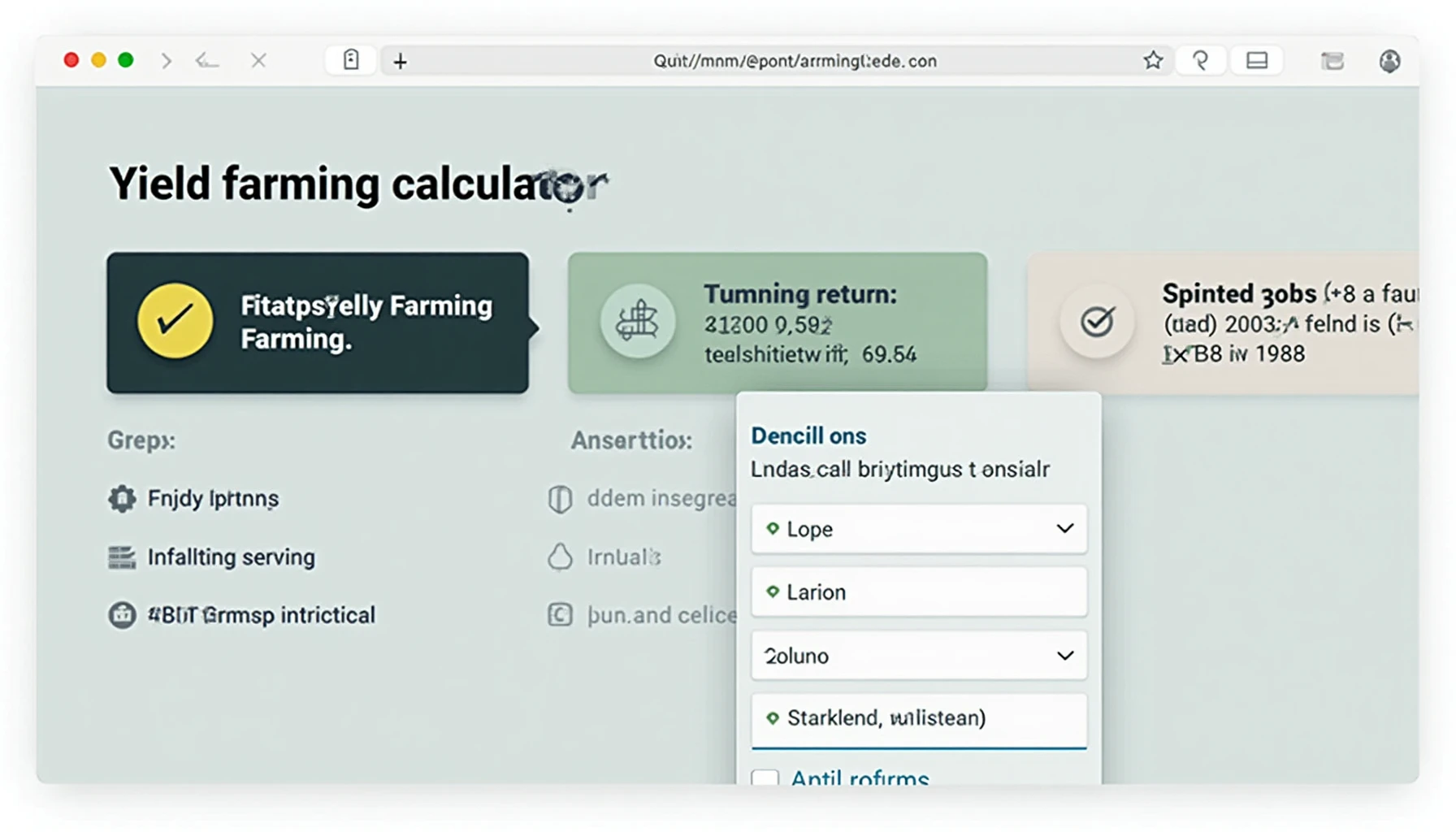The image size is (1456, 832).
Task: Click the Starklend pin marker icon
Action: [x=773, y=718]
